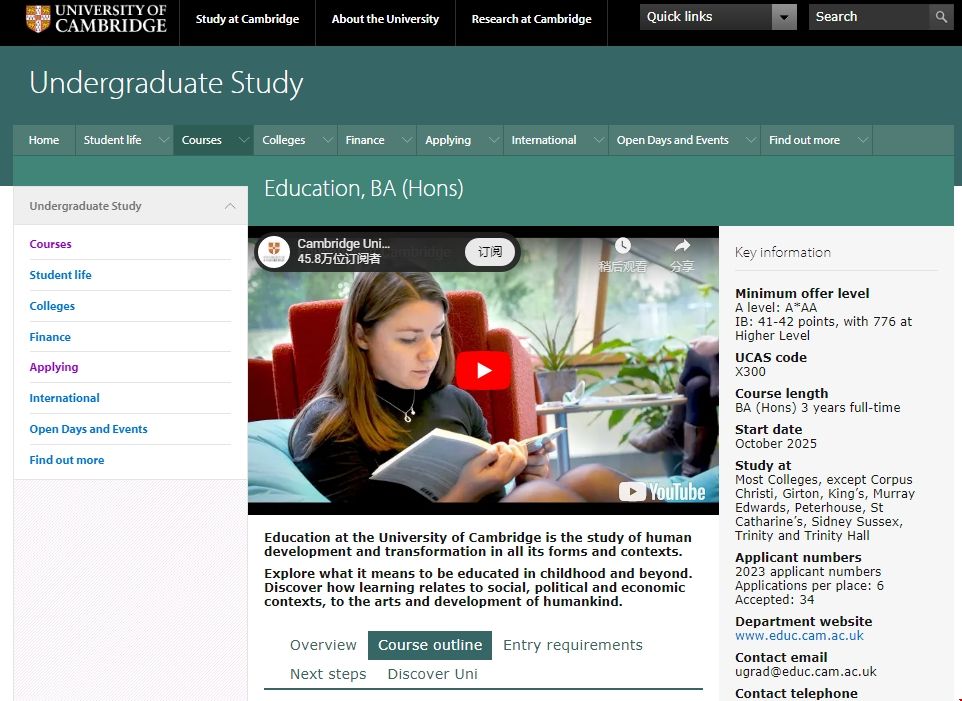Open Student life in the sidebar

pos(60,275)
